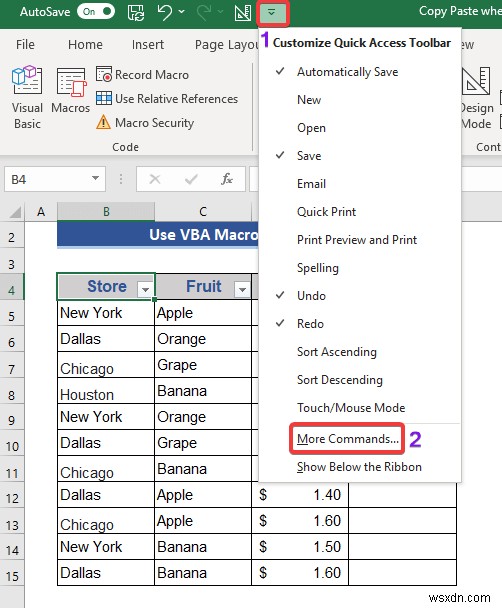Click Houston cell in row 8

(106, 391)
